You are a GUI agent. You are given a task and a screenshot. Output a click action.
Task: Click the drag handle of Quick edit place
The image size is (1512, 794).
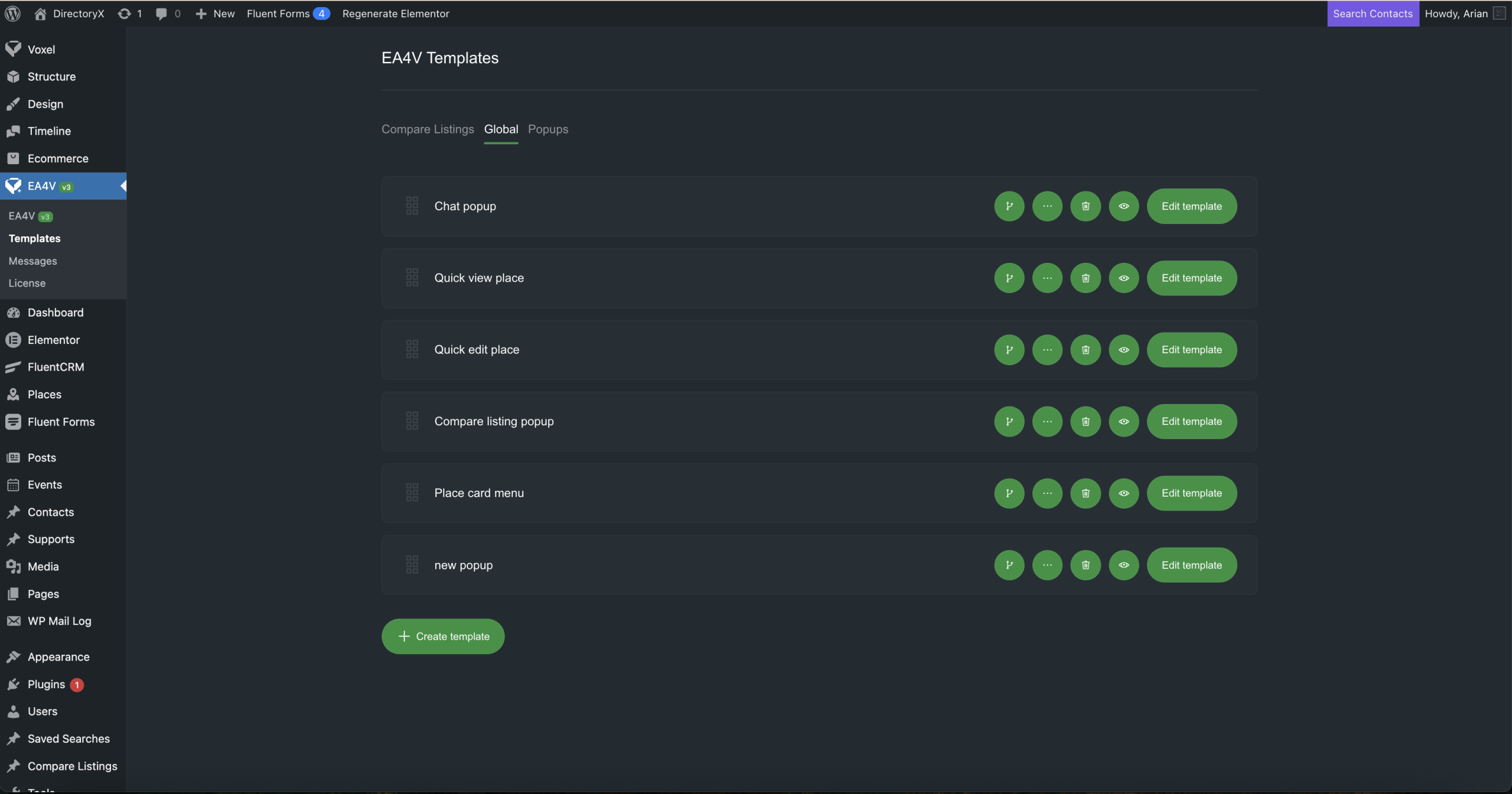pyautogui.click(x=412, y=349)
